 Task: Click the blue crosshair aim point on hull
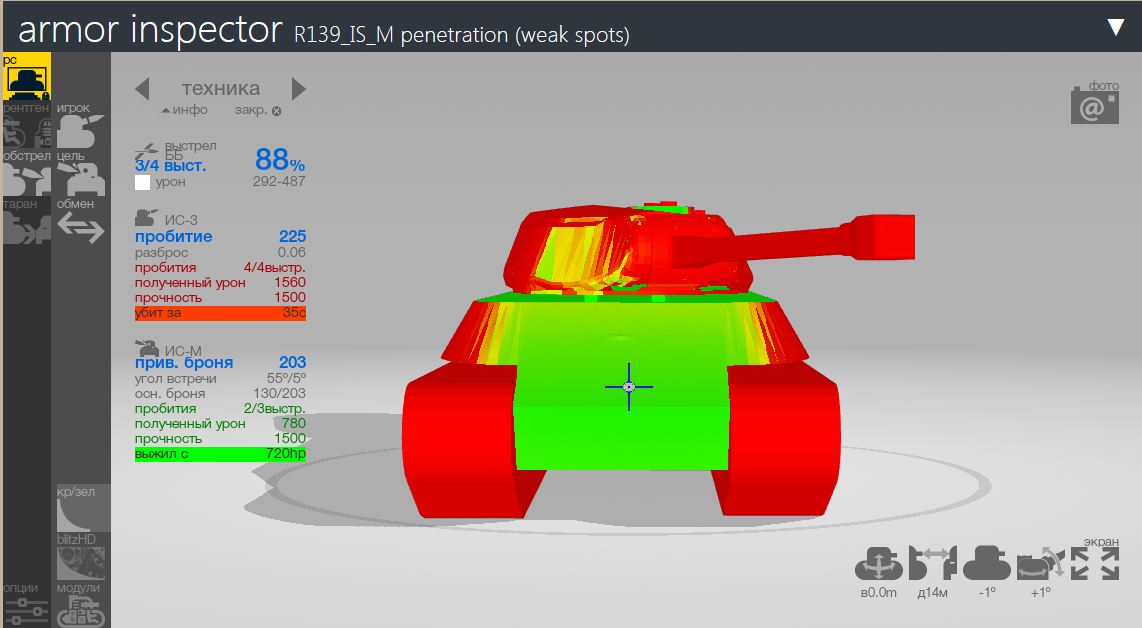point(629,387)
